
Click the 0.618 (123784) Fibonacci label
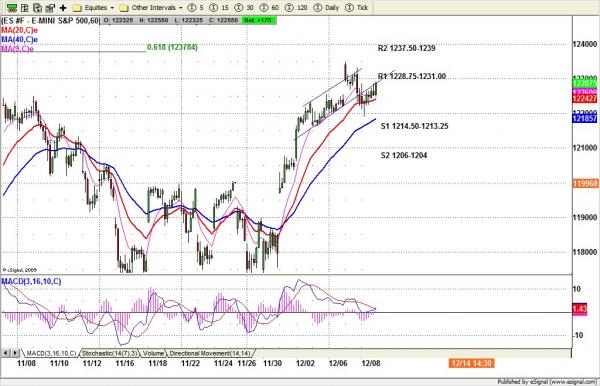[172, 47]
